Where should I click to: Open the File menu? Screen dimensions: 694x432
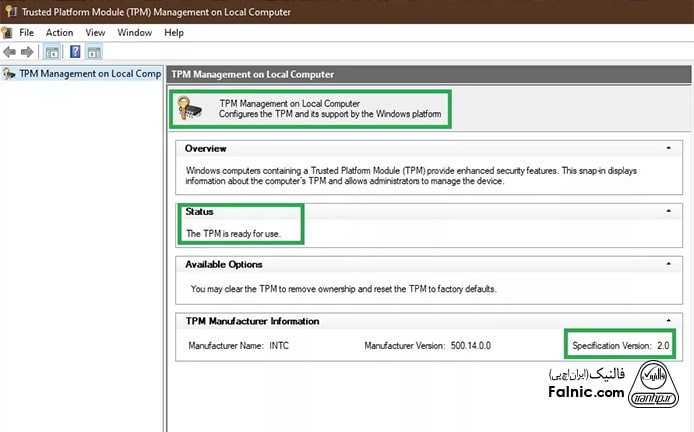point(26,32)
